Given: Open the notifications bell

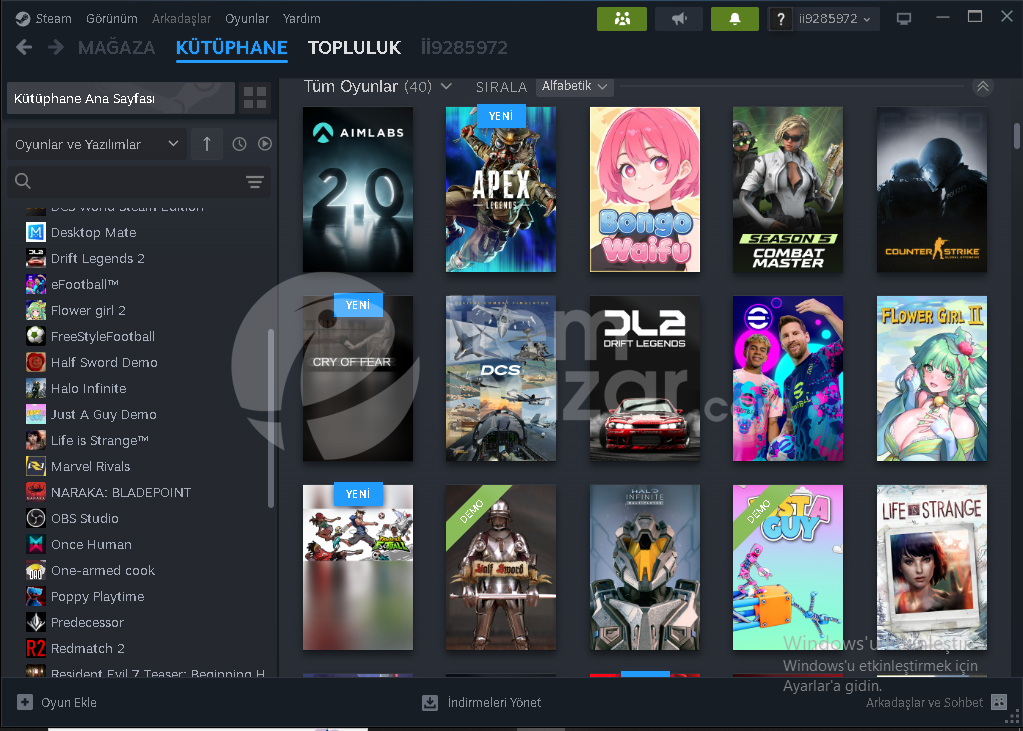Looking at the screenshot, I should pos(735,19).
